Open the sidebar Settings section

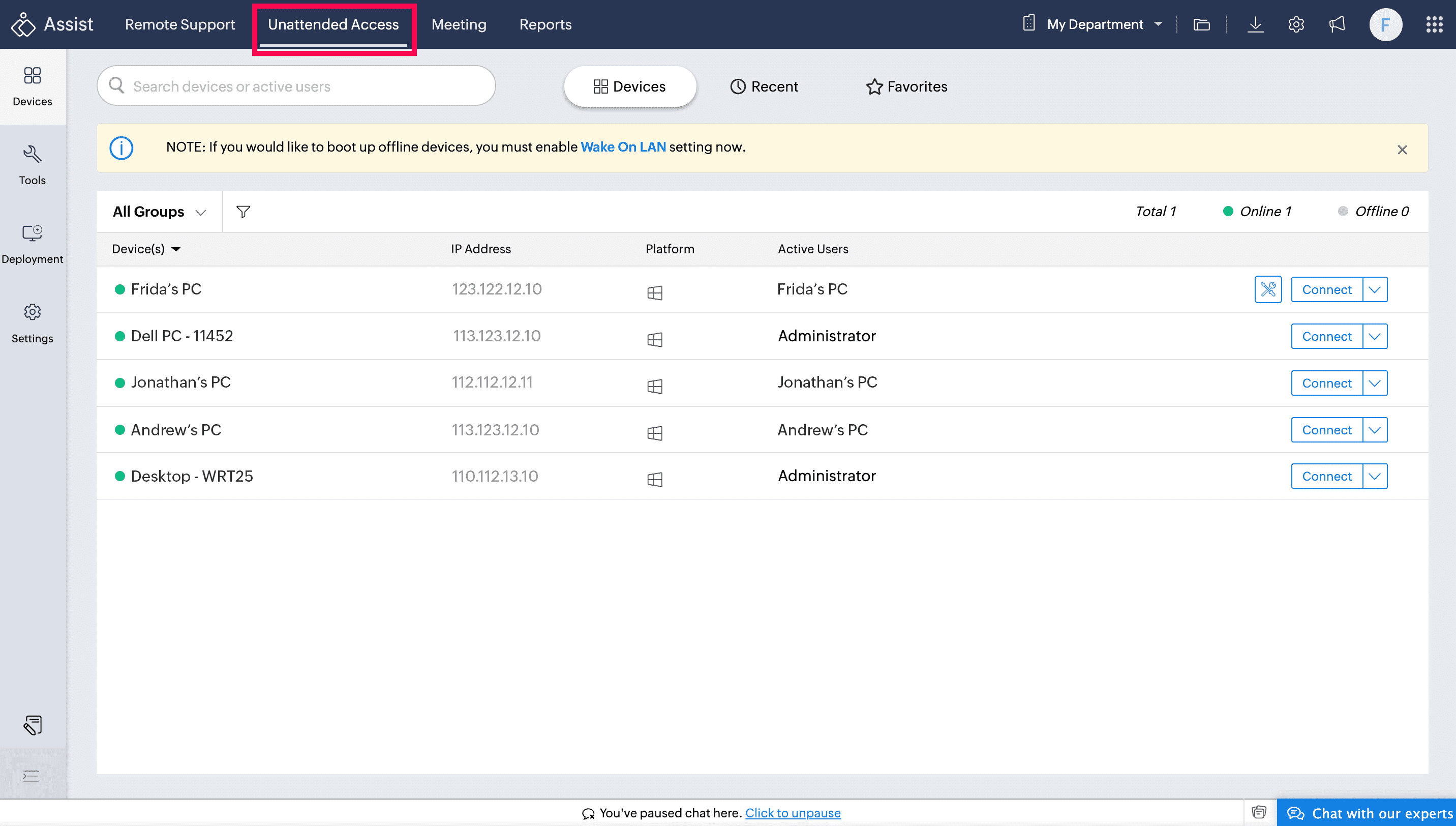pyautogui.click(x=33, y=323)
